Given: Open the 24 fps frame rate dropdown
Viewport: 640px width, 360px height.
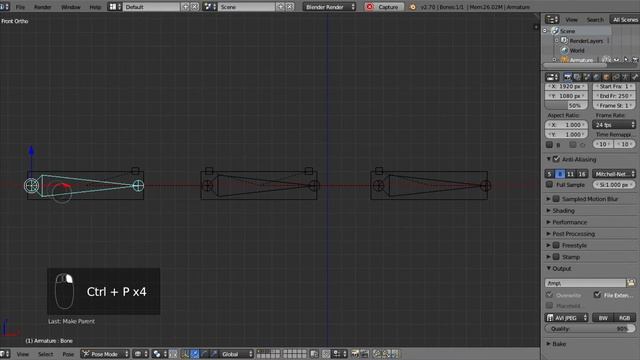Looking at the screenshot, I should point(614,124).
